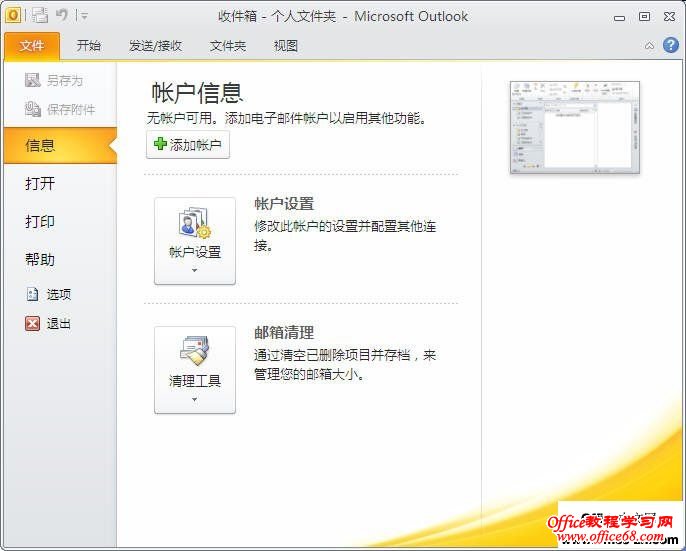Click the inbox preview thumbnail
The width and height of the screenshot is (686, 551).
tap(574, 127)
